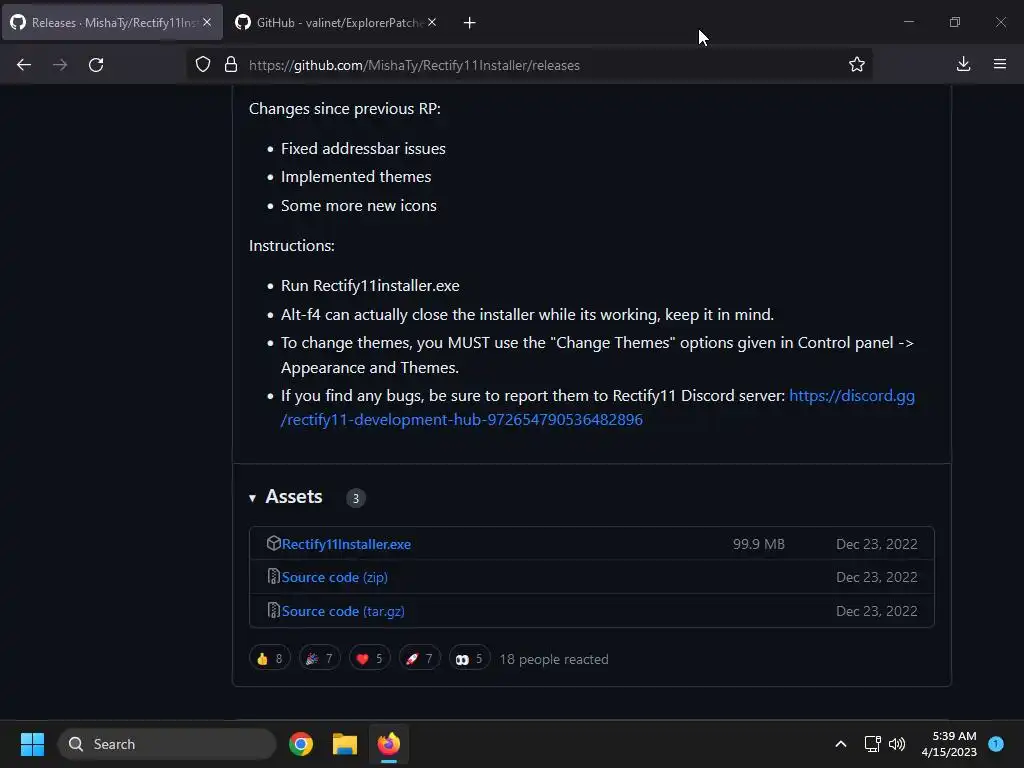Click the zip file icon beside Source code (zip)
Screen dimensions: 1024x768
click(x=274, y=577)
